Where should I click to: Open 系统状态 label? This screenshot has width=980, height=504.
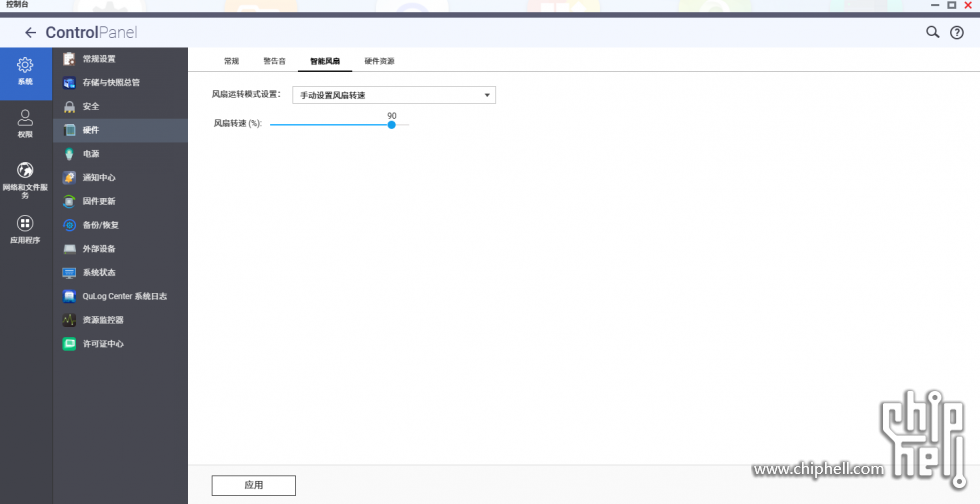(99, 273)
